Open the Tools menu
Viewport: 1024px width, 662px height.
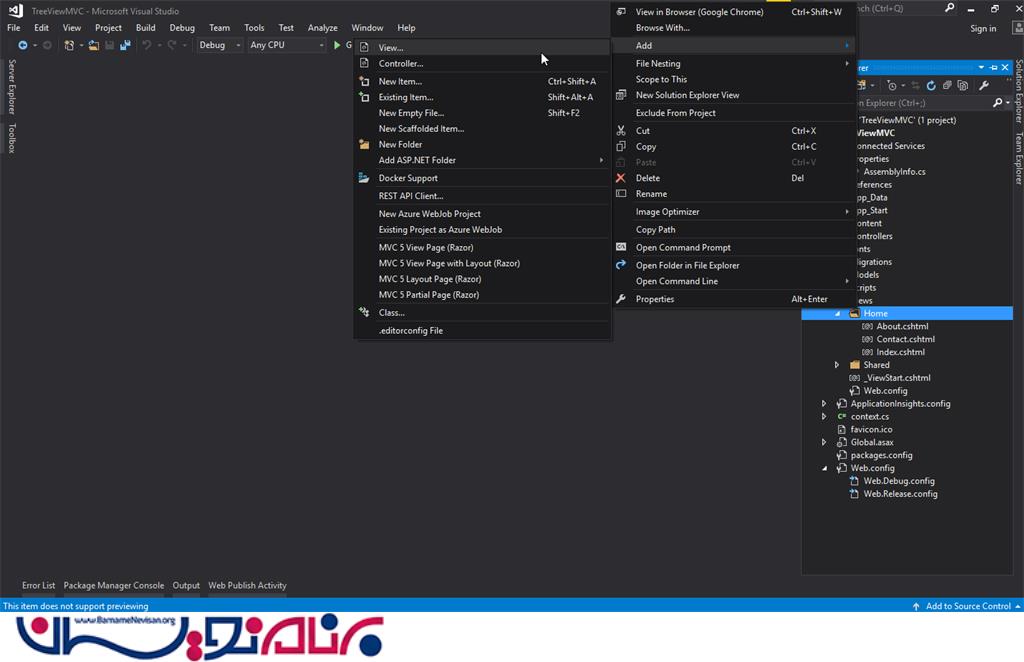click(254, 28)
